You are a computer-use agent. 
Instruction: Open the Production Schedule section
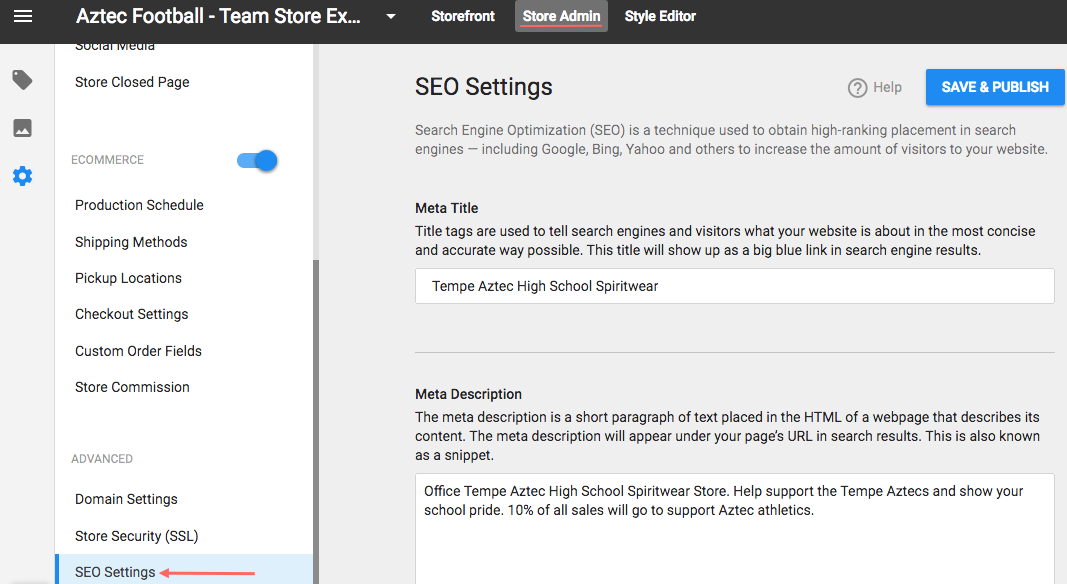(x=139, y=205)
